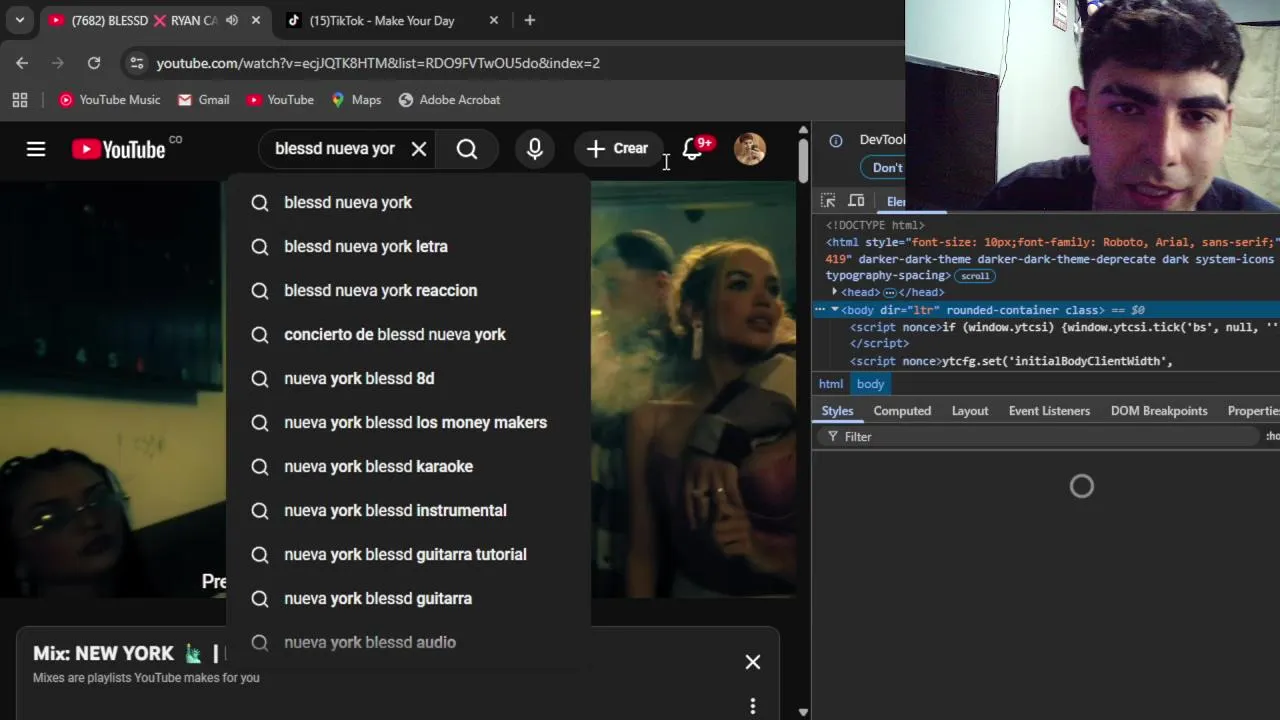This screenshot has width=1280, height=720.
Task: Choose suggestion 'nueva york blessd audio'
Action: [409, 642]
